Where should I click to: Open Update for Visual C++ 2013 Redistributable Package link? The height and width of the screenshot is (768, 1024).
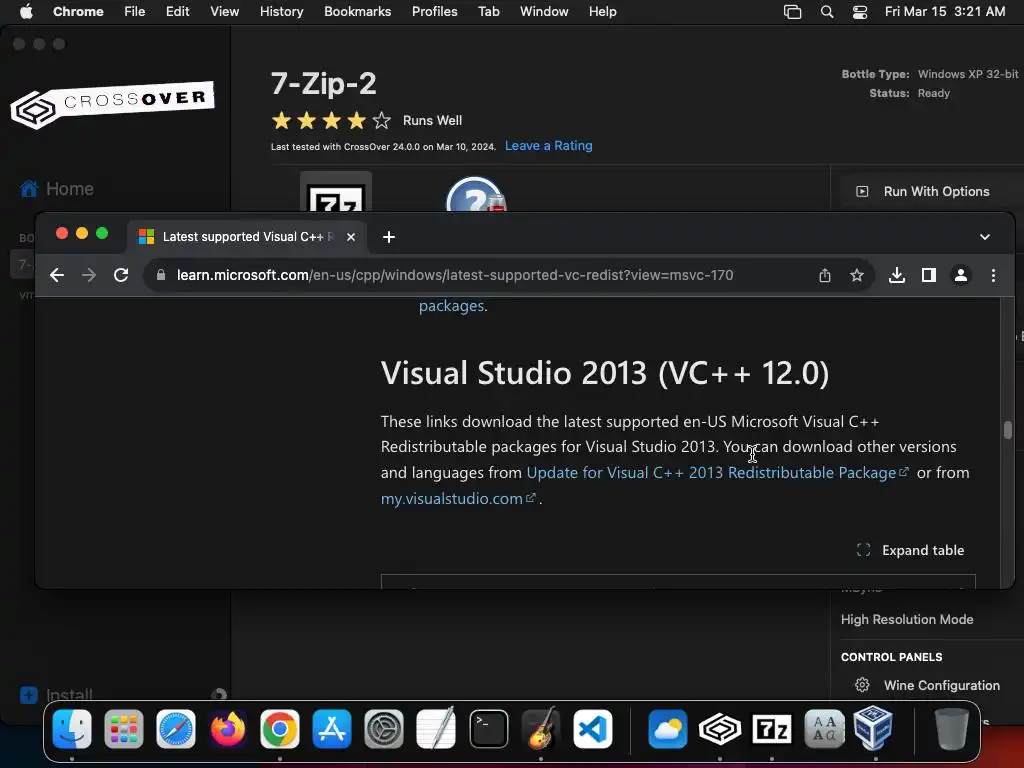pos(717,472)
